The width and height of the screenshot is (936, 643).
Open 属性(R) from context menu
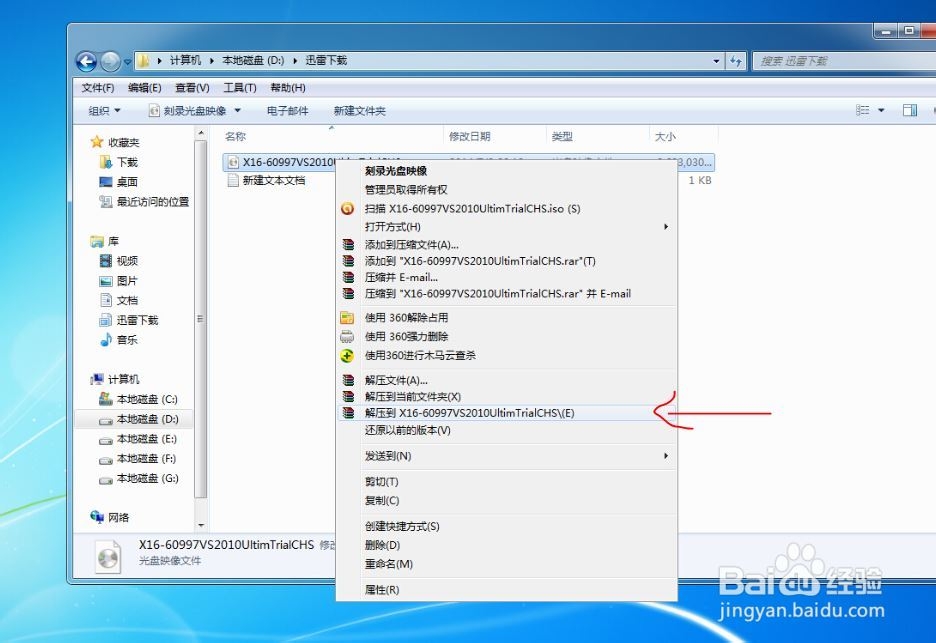(x=506, y=590)
